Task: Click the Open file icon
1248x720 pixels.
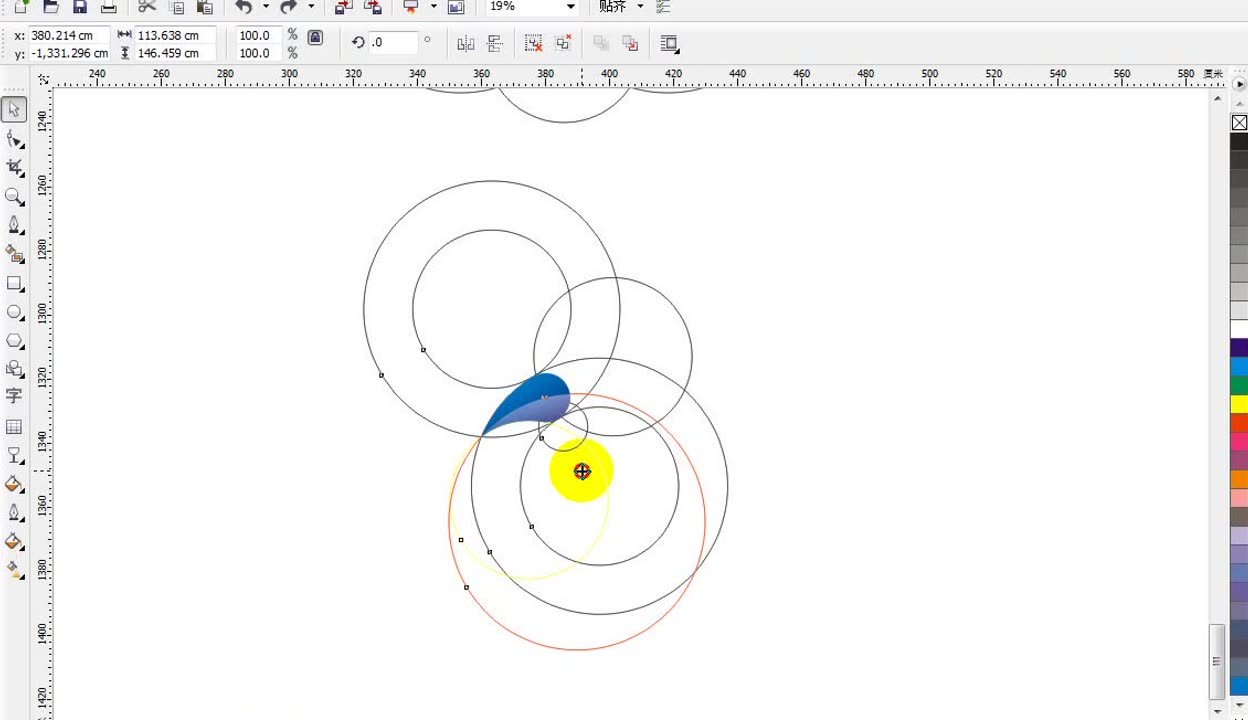Action: point(50,6)
